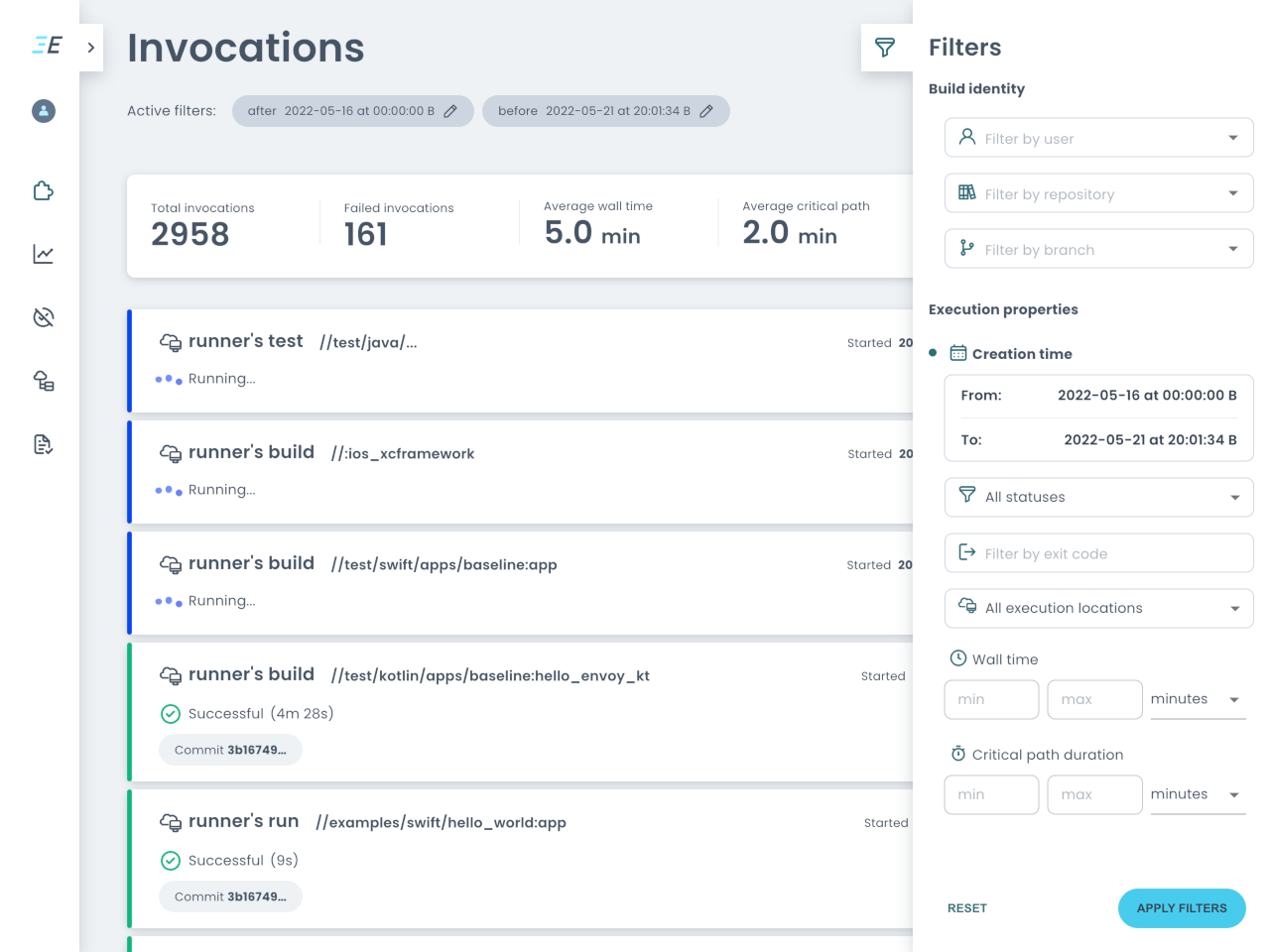Open the puzzle piece sidebar icon
The image size is (1270, 952).
[44, 190]
